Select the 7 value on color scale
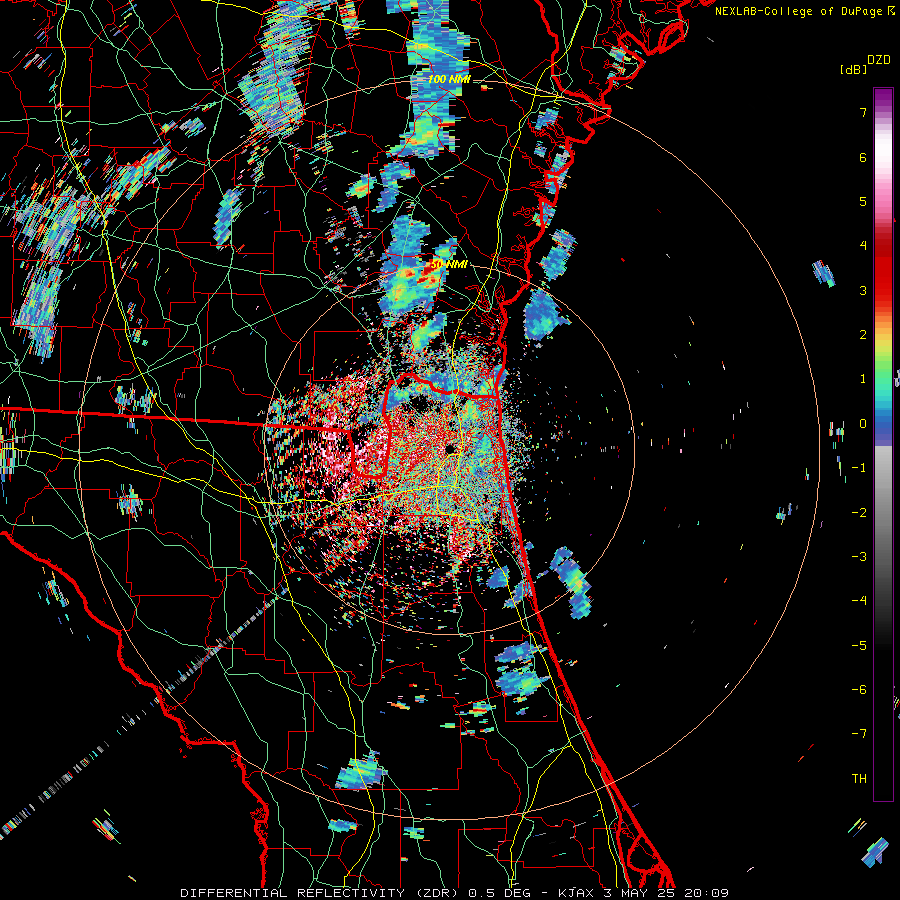The width and height of the screenshot is (900, 900). 863,112
